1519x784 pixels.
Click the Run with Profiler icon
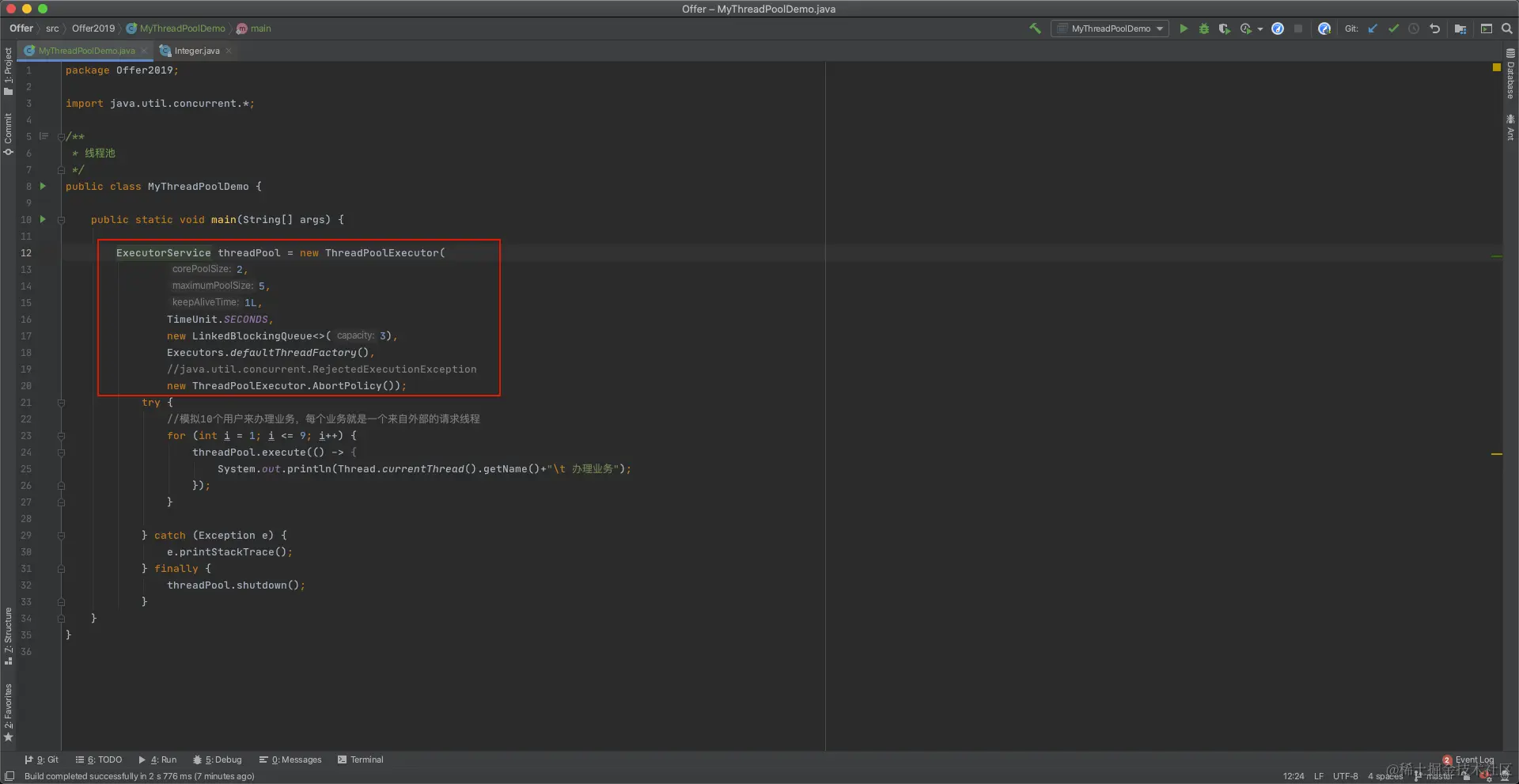point(1246,28)
